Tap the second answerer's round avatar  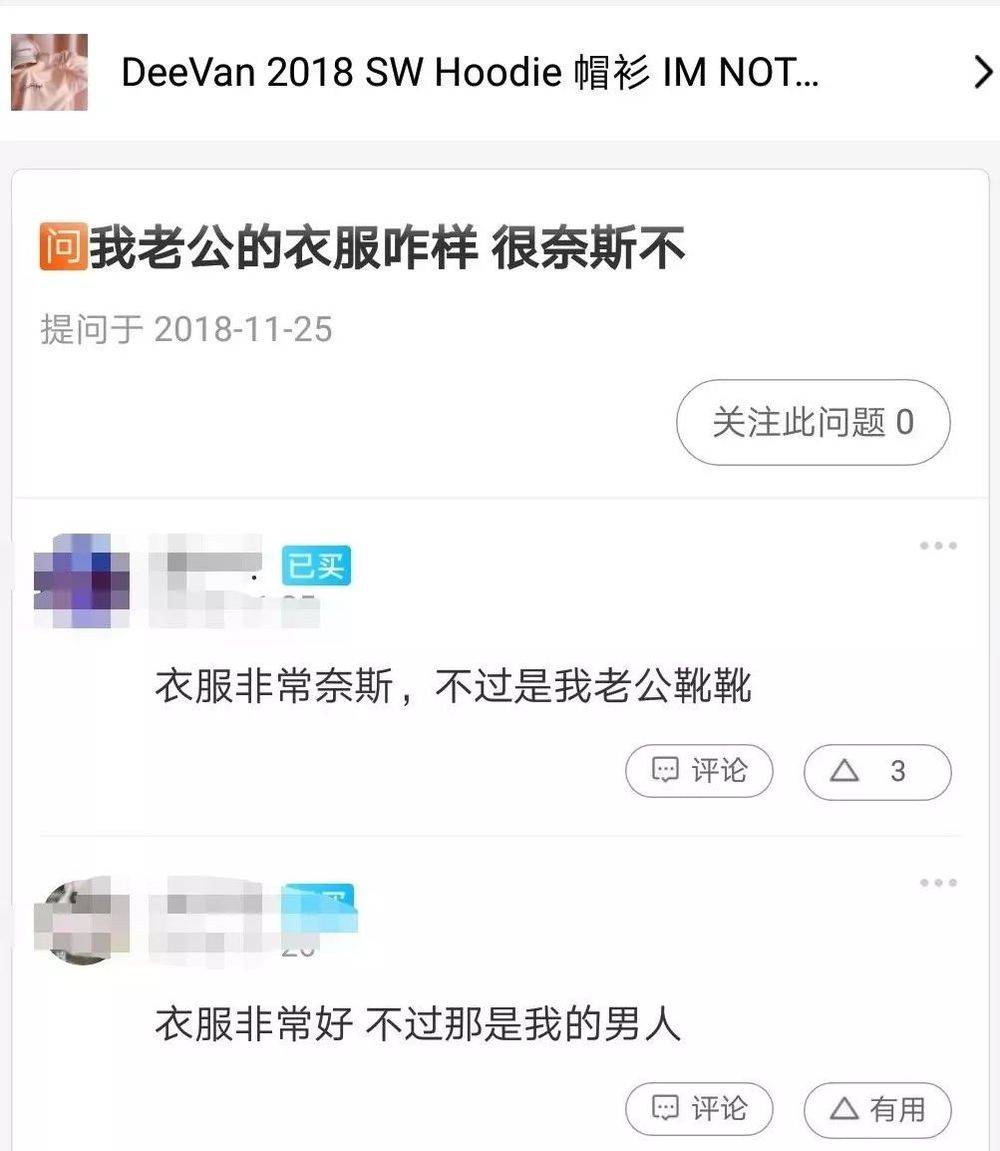click(x=81, y=921)
